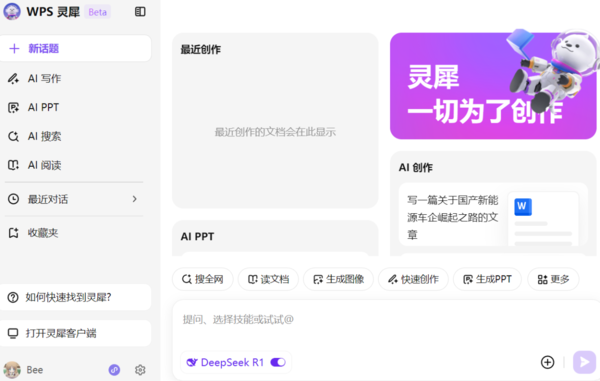
Task: Click the 收藏夹 bookmark icon
Action: tap(13, 233)
